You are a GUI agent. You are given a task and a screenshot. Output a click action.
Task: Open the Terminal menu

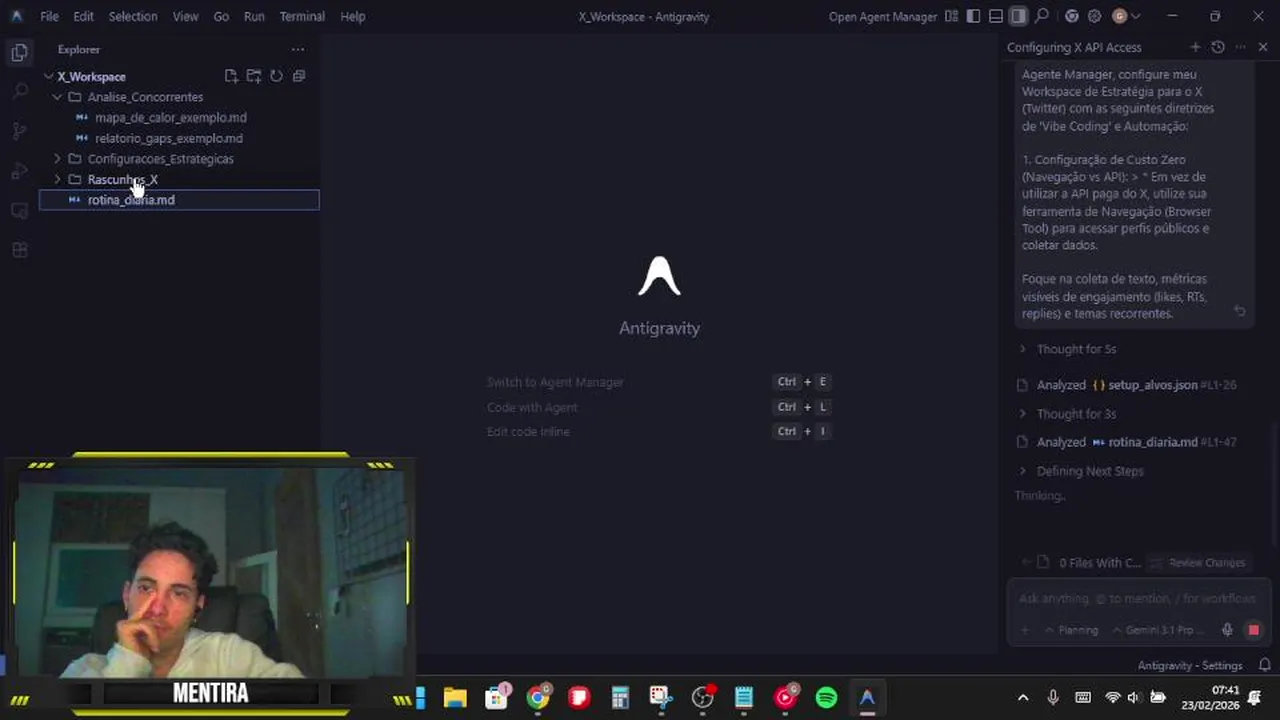click(302, 16)
